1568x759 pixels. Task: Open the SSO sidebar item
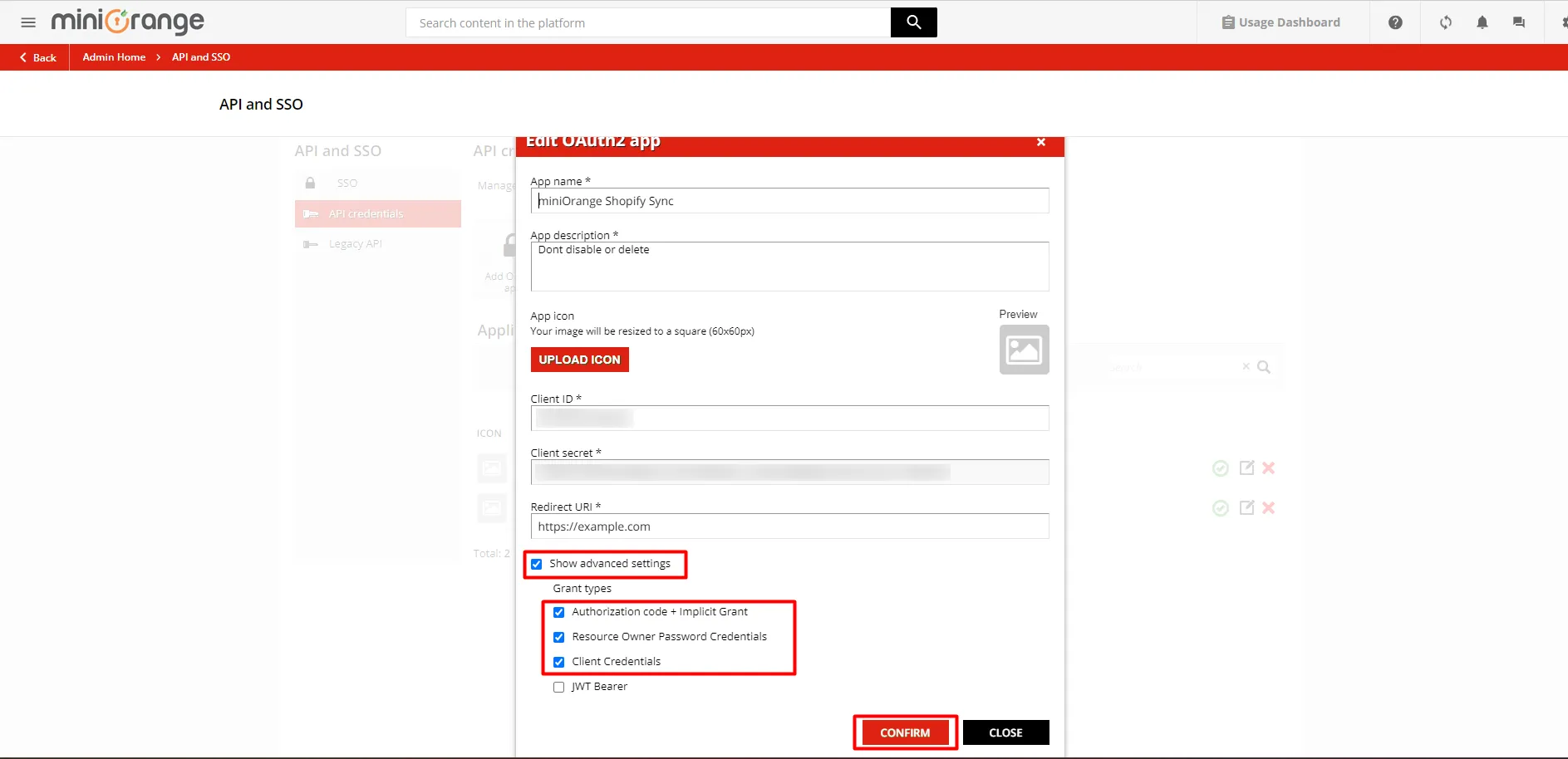[x=378, y=183]
